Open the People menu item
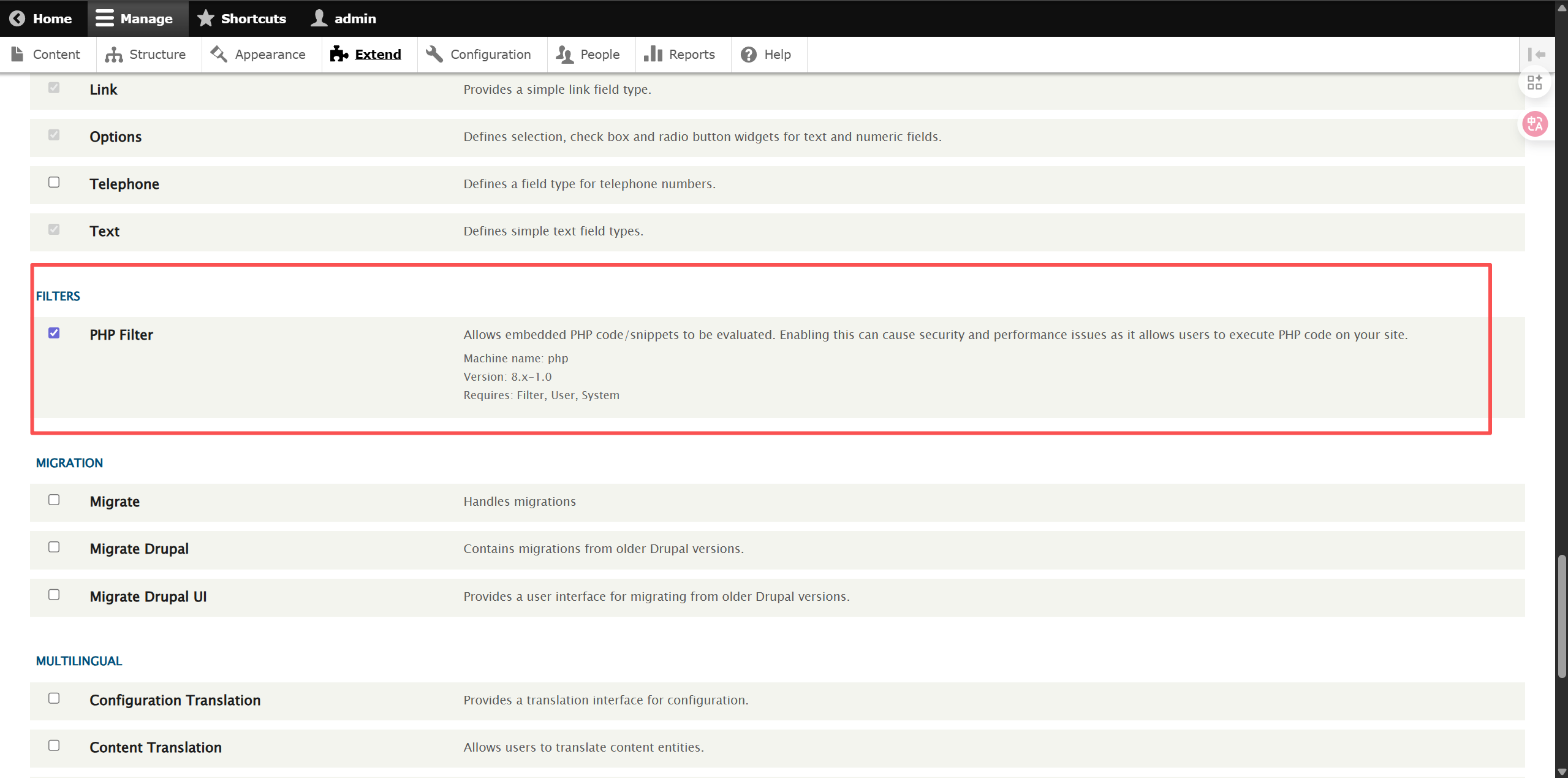 [591, 55]
